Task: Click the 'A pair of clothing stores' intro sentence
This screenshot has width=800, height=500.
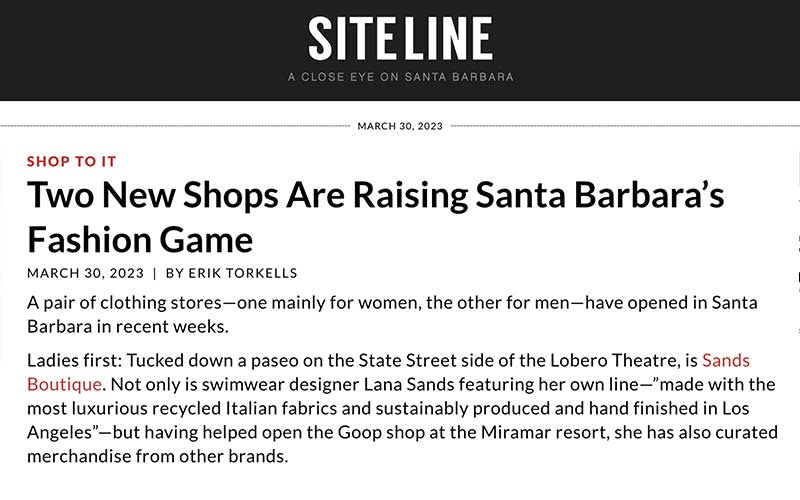Action: point(124,303)
